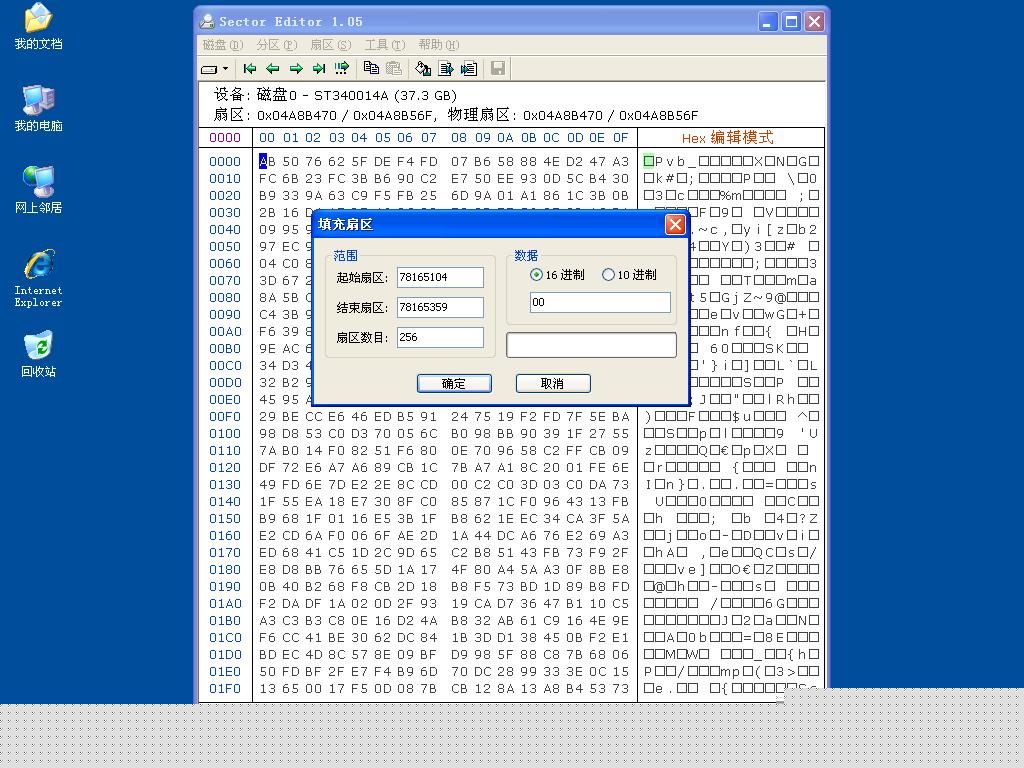Click the first sector arrow icon

coord(250,69)
